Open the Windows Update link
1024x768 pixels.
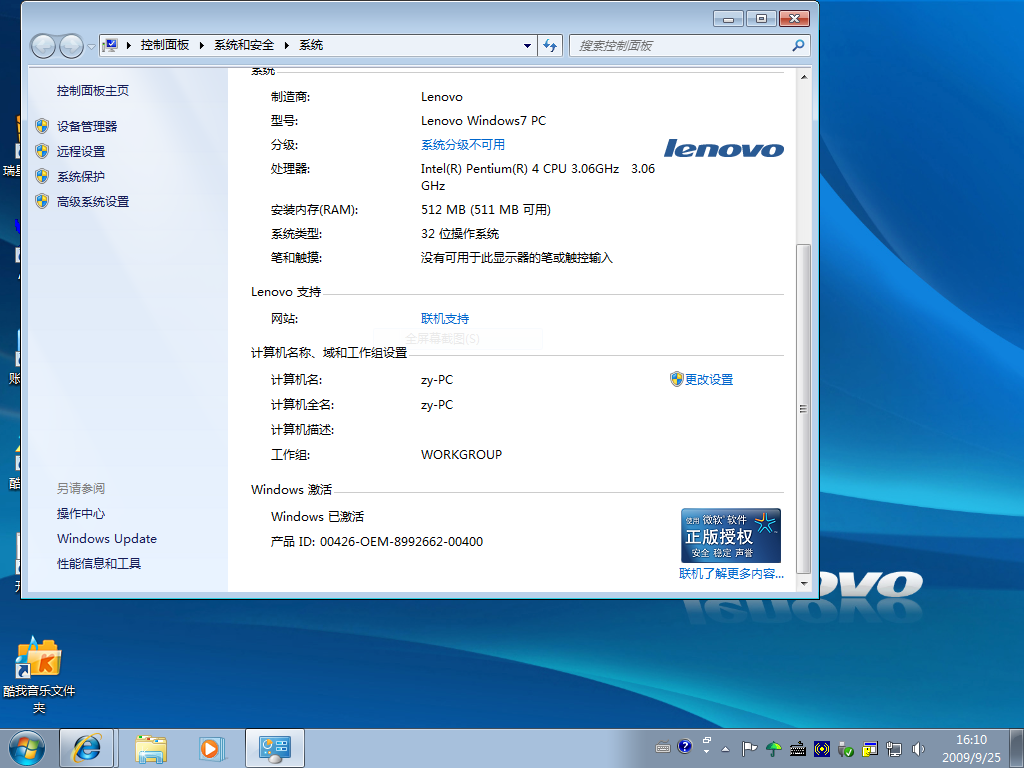point(107,539)
